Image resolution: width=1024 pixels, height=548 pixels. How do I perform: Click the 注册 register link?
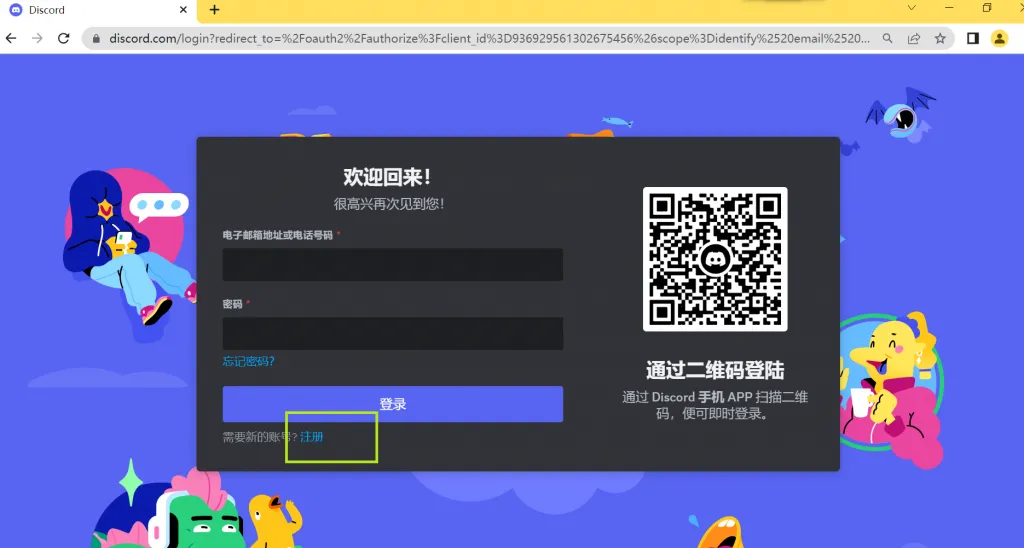click(x=312, y=437)
